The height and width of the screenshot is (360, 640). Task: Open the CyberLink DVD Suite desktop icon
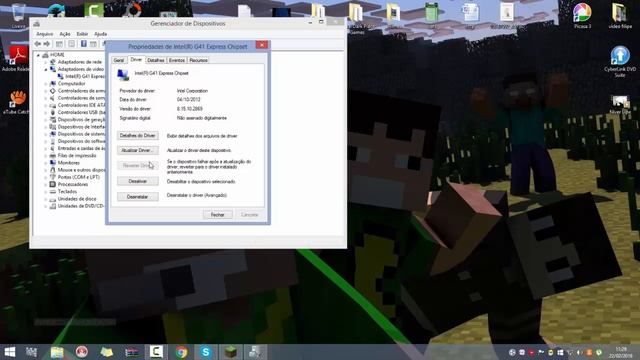point(620,61)
